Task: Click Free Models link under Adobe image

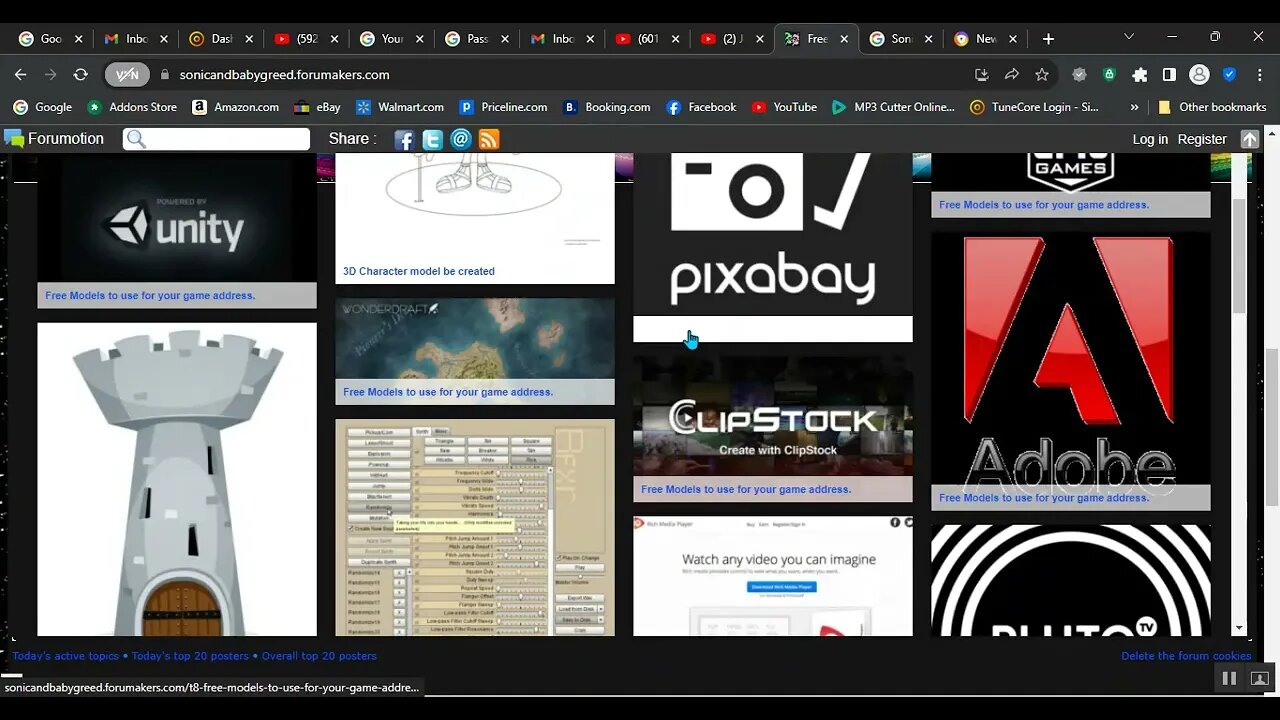Action: 1044,498
